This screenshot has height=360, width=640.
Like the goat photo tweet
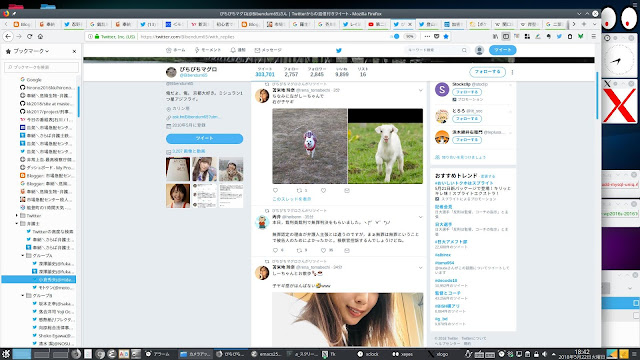coord(323,191)
